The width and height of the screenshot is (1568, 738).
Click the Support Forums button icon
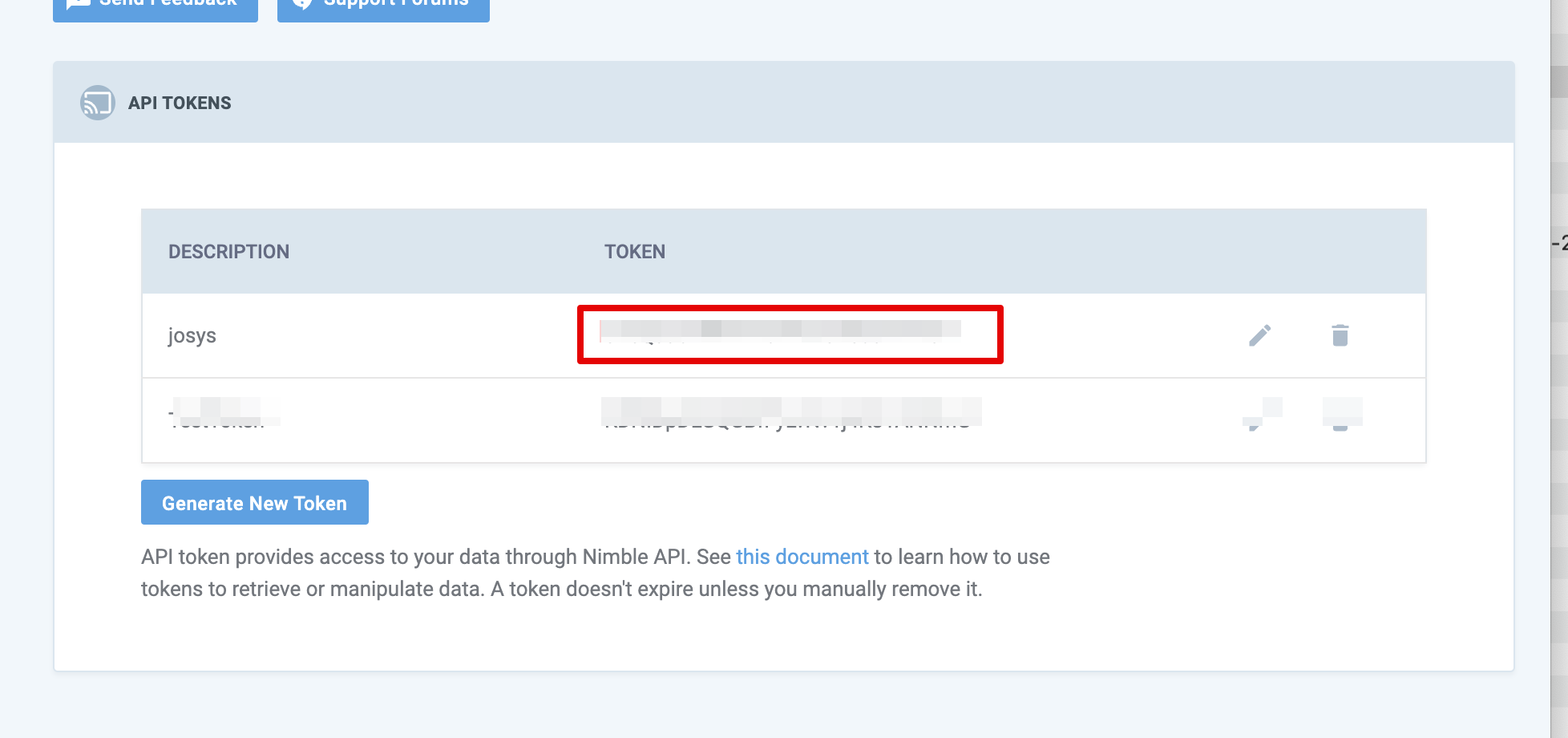302,4
